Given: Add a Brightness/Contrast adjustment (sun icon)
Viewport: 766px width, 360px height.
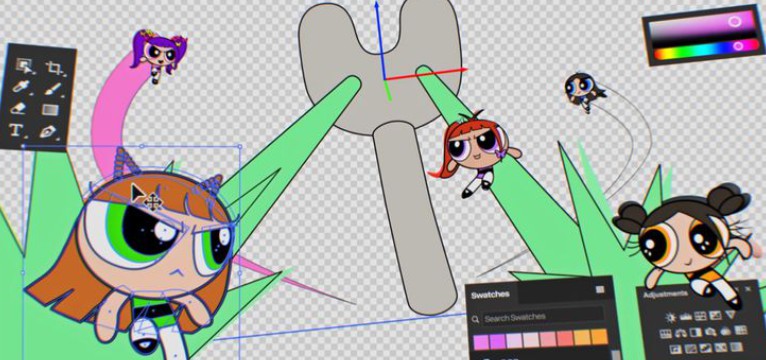Looking at the screenshot, I should [x=670, y=318].
